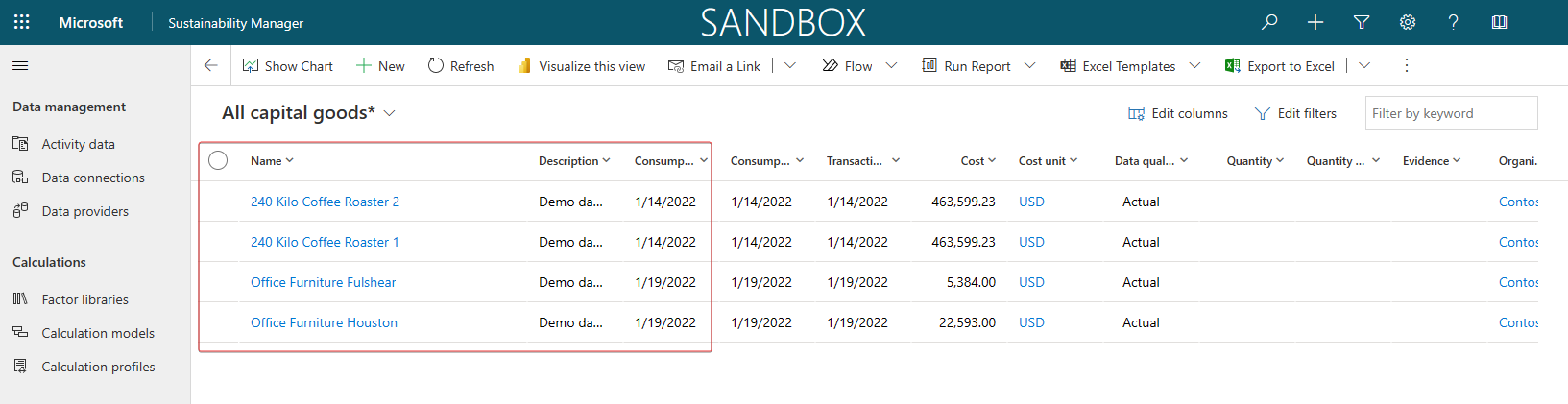Image resolution: width=1568 pixels, height=404 pixels.
Task: Open the help question mark icon
Action: (1453, 22)
